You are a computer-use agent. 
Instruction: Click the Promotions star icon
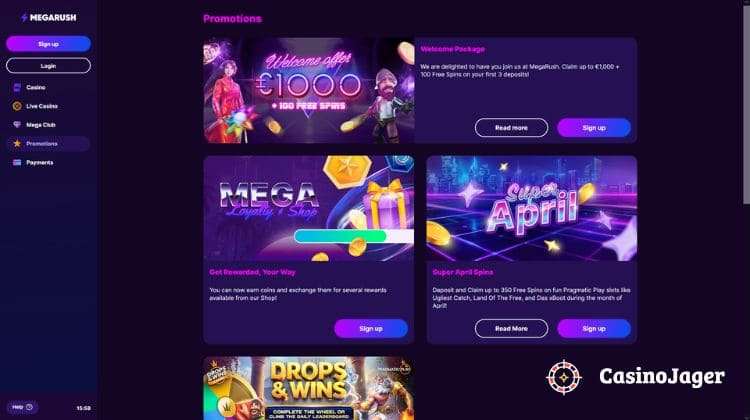[17, 144]
